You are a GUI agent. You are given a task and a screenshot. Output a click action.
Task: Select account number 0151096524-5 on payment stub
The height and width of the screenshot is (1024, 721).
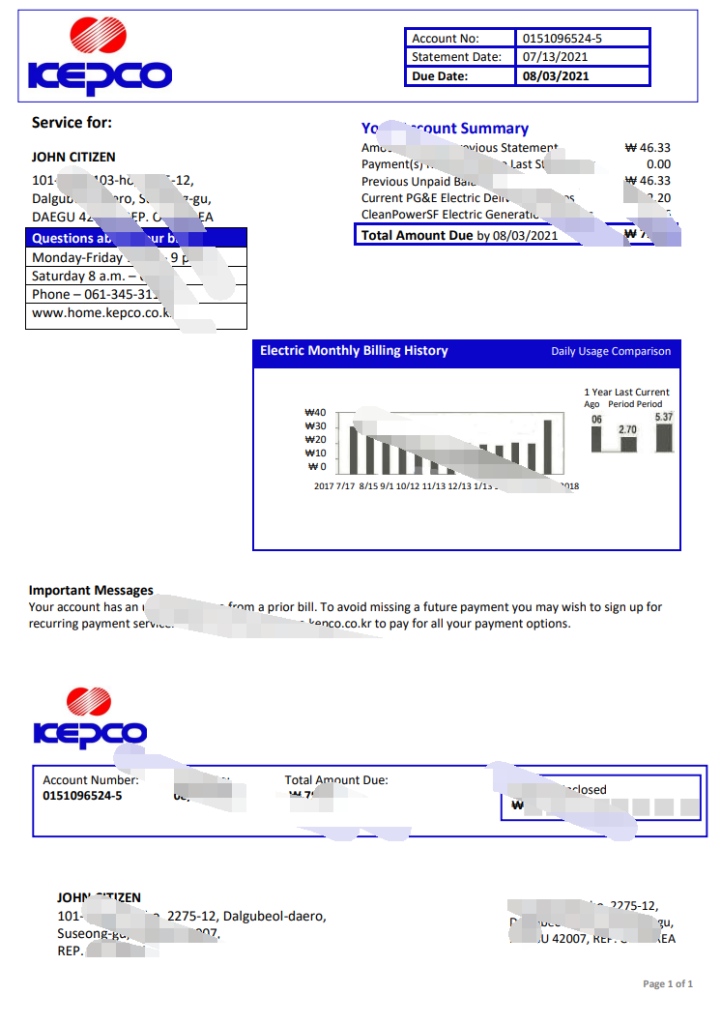pyautogui.click(x=82, y=795)
